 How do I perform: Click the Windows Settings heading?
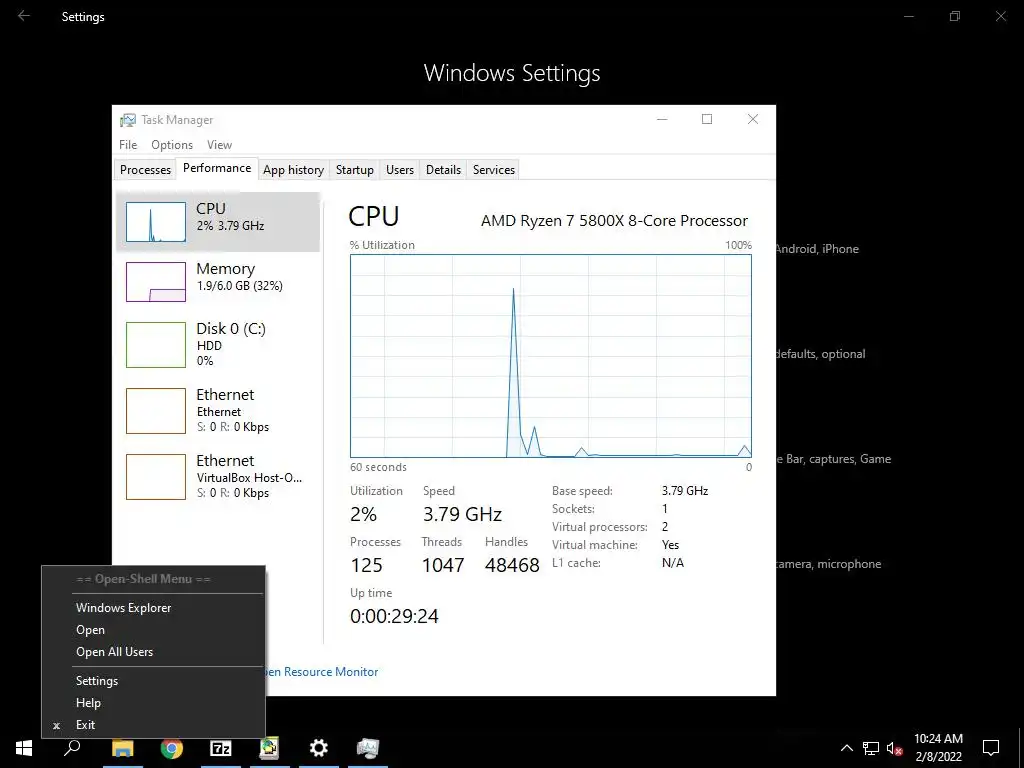click(512, 73)
